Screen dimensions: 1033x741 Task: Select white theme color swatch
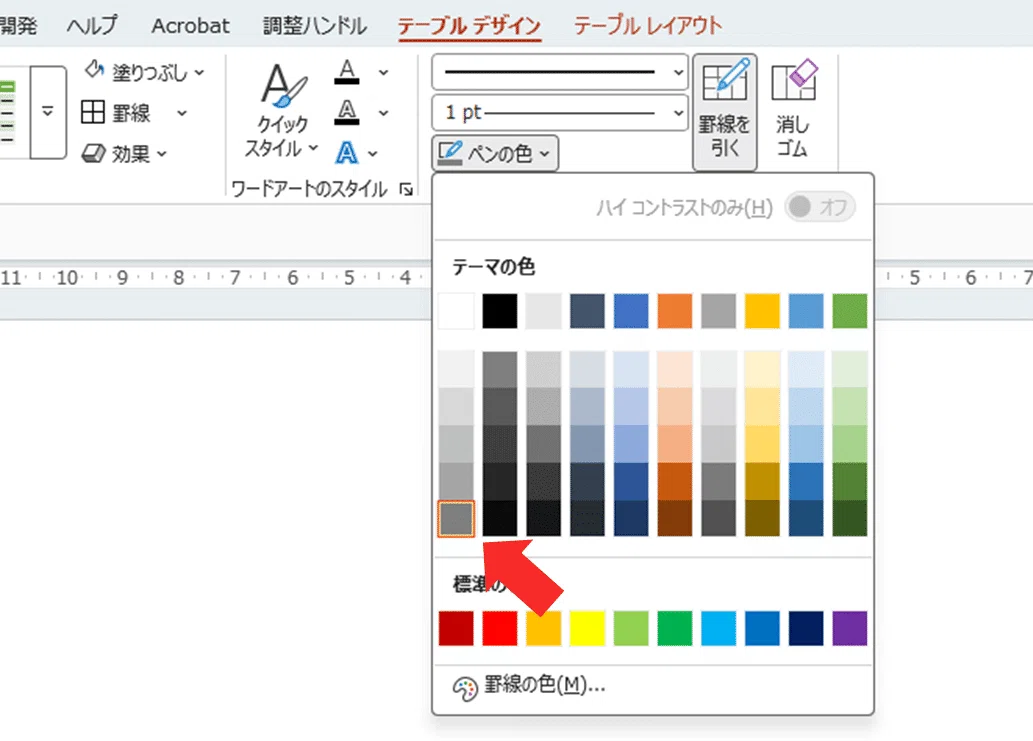pyautogui.click(x=456, y=311)
